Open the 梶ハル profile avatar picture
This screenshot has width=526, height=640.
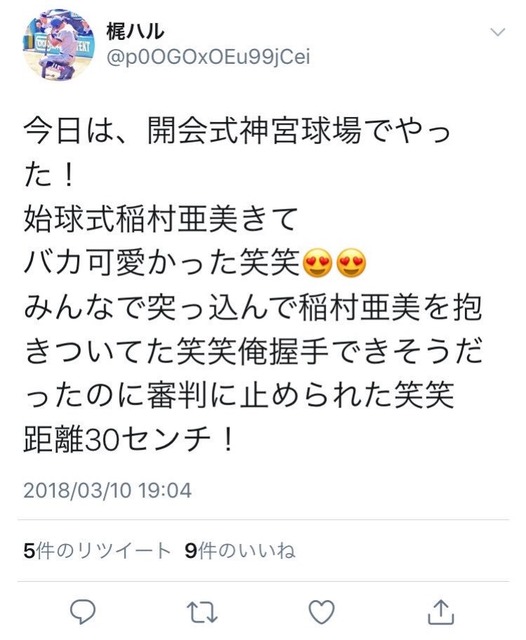pos(59,44)
